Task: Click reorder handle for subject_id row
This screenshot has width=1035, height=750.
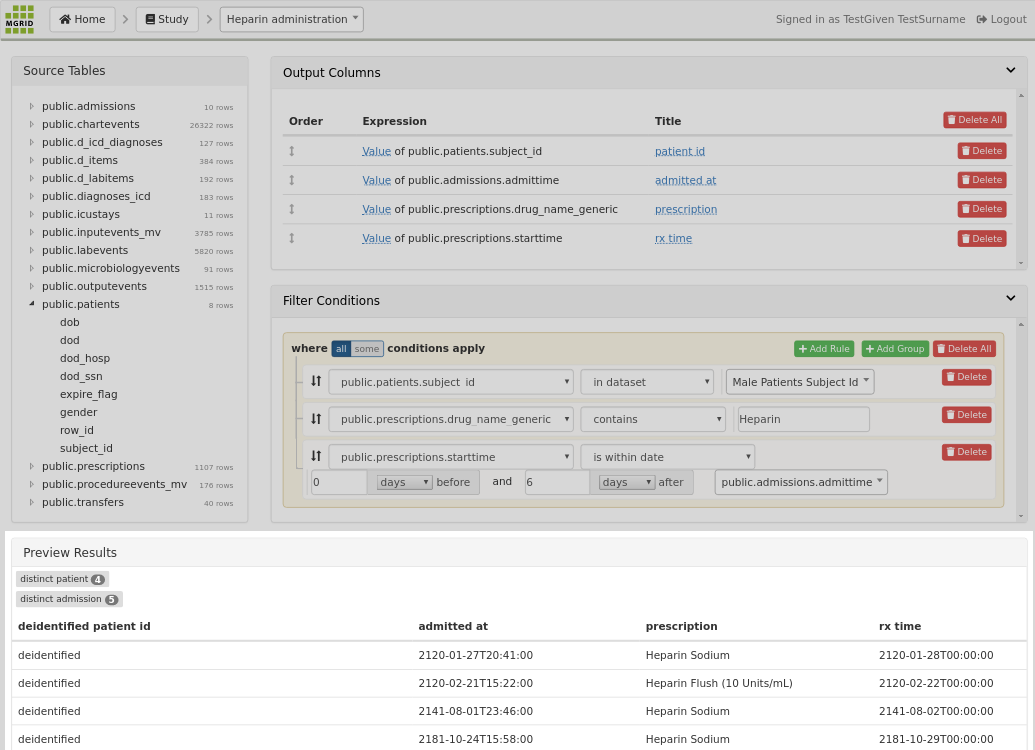Action: click(292, 151)
